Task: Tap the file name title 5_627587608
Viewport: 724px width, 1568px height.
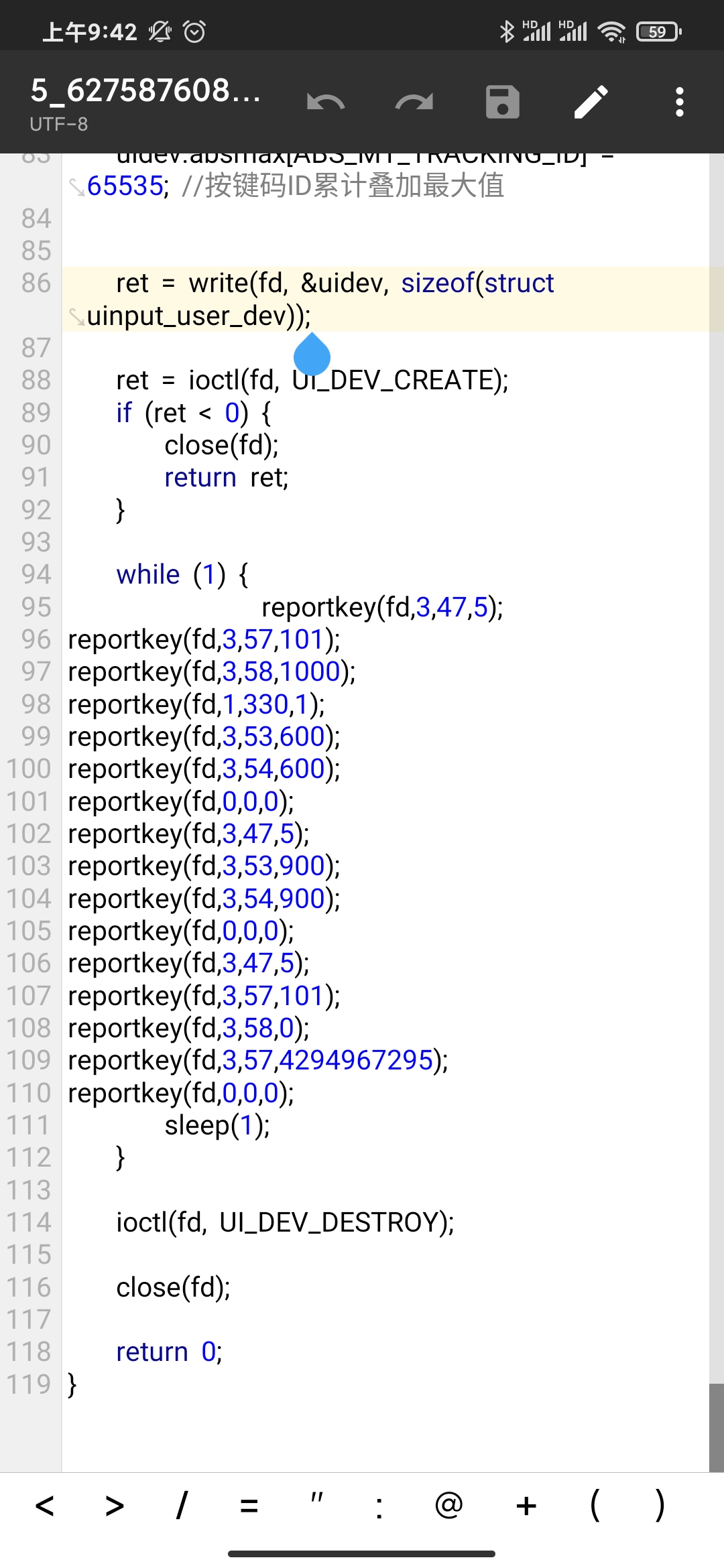Action: coord(146,90)
